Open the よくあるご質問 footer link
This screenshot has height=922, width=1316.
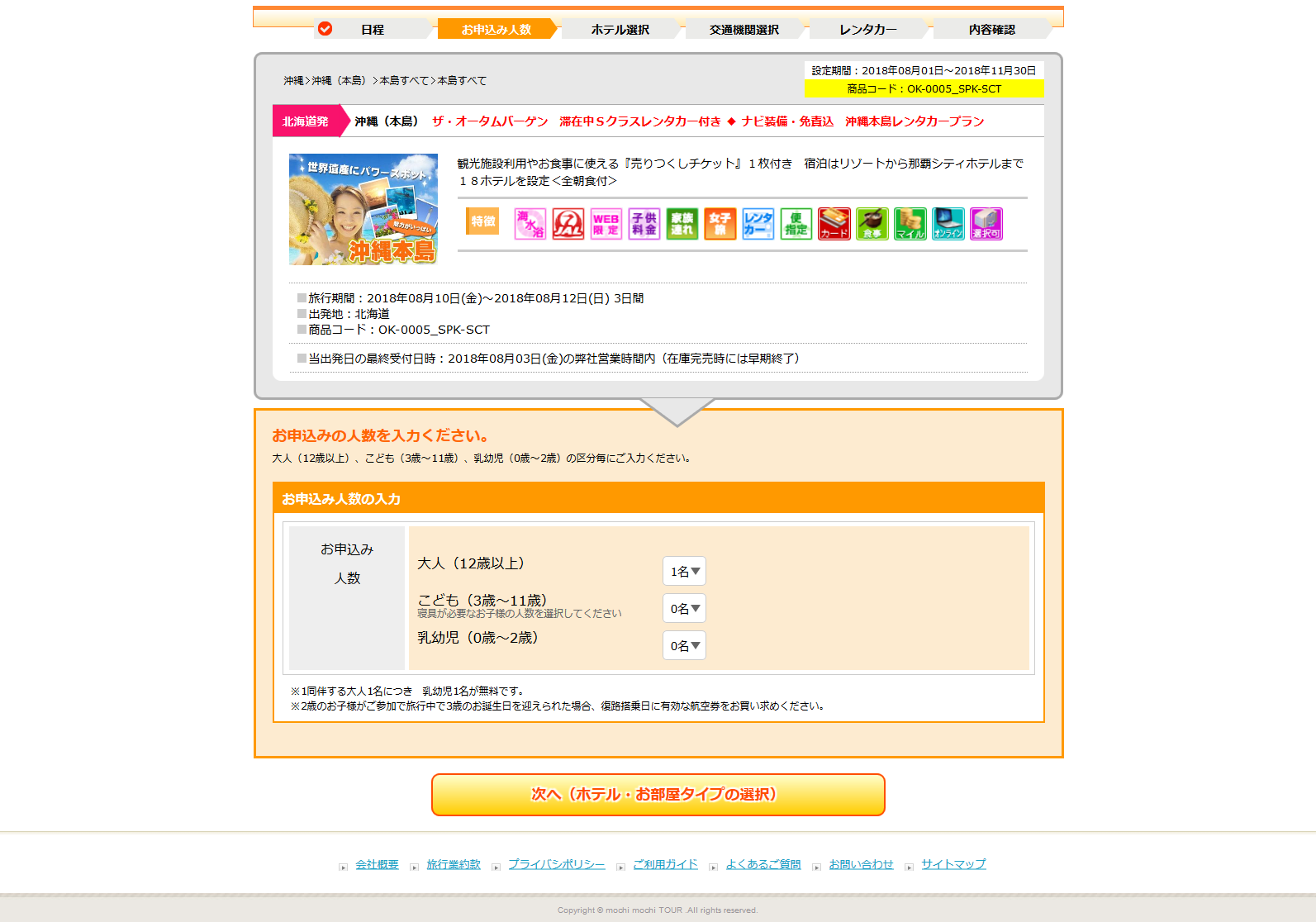coord(763,864)
